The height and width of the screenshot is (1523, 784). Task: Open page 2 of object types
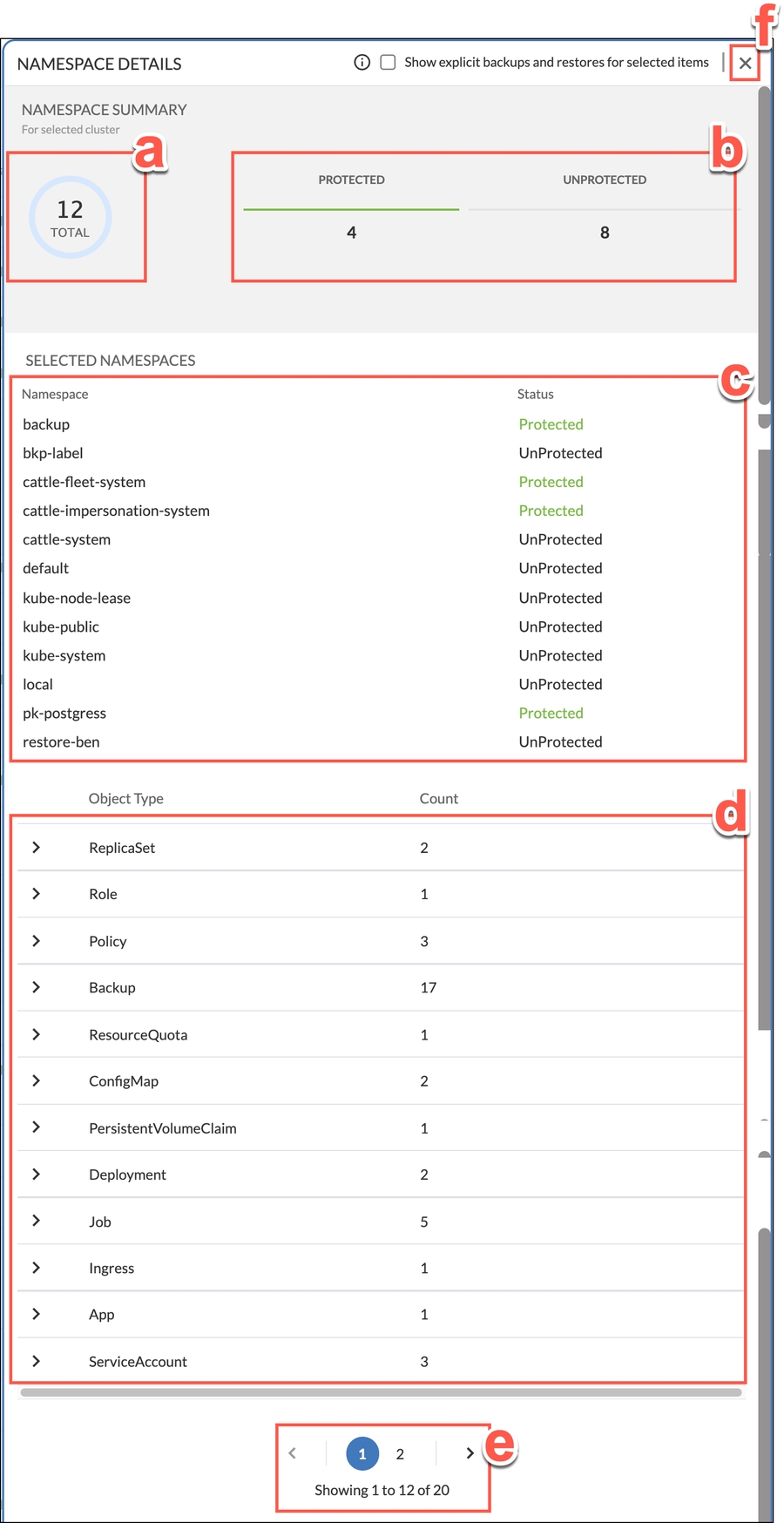(x=400, y=1454)
